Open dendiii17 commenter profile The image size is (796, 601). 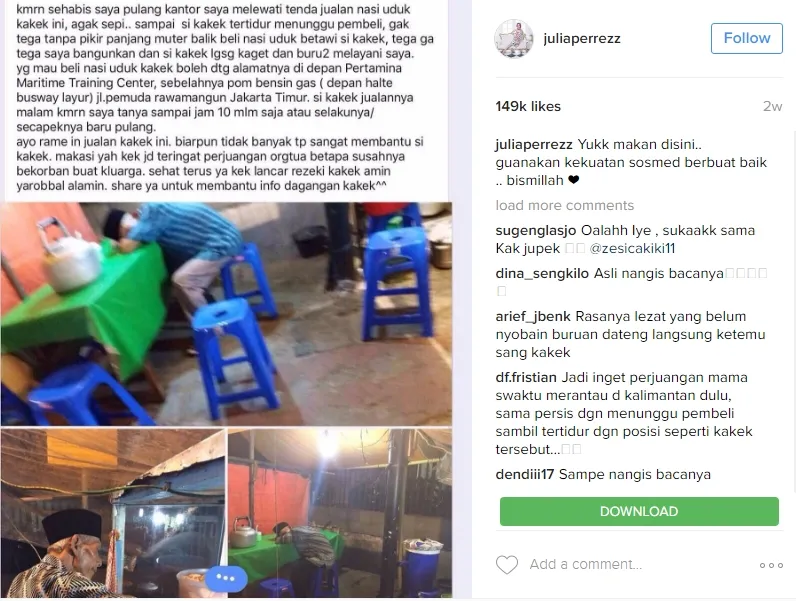click(x=525, y=475)
